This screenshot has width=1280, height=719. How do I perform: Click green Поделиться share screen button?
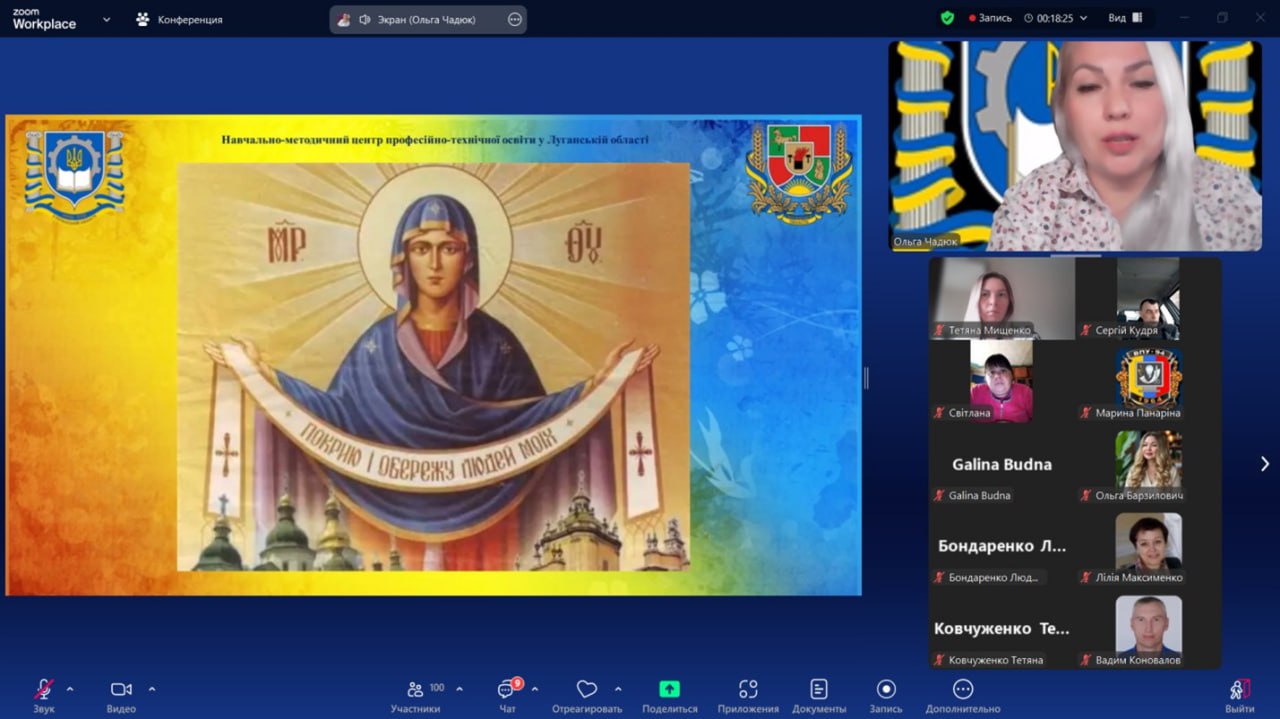pos(669,689)
